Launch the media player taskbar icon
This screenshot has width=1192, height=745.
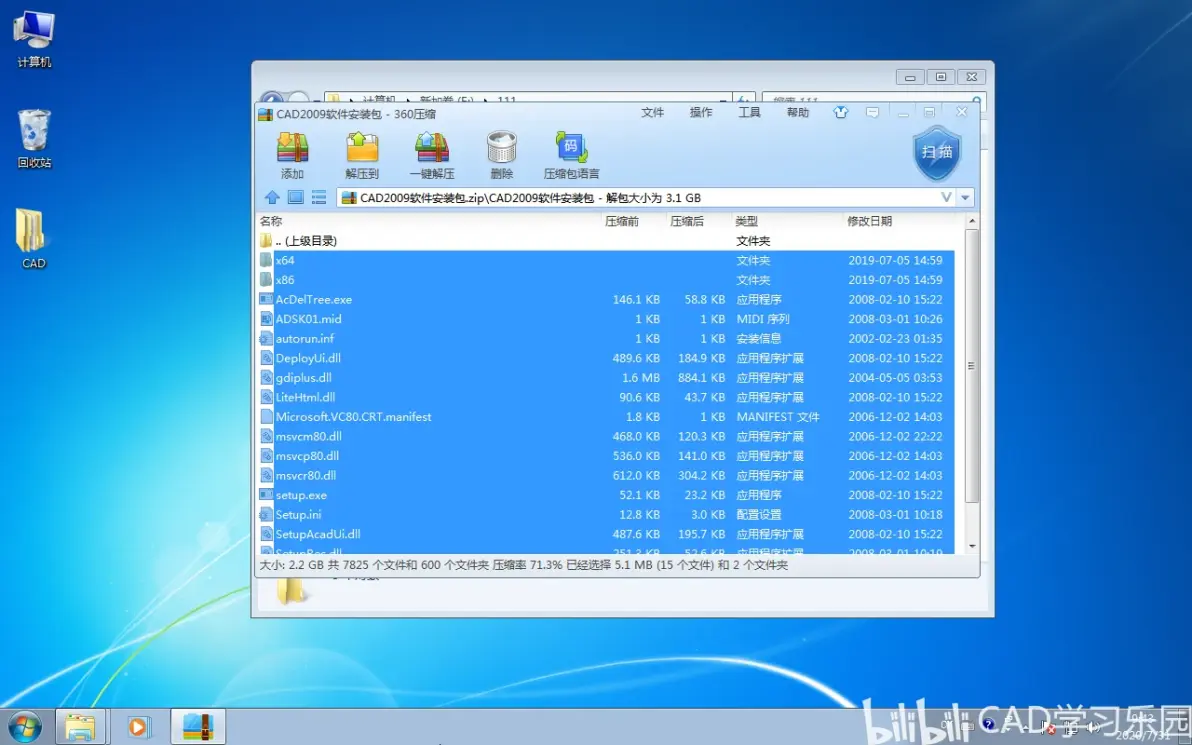coord(138,727)
